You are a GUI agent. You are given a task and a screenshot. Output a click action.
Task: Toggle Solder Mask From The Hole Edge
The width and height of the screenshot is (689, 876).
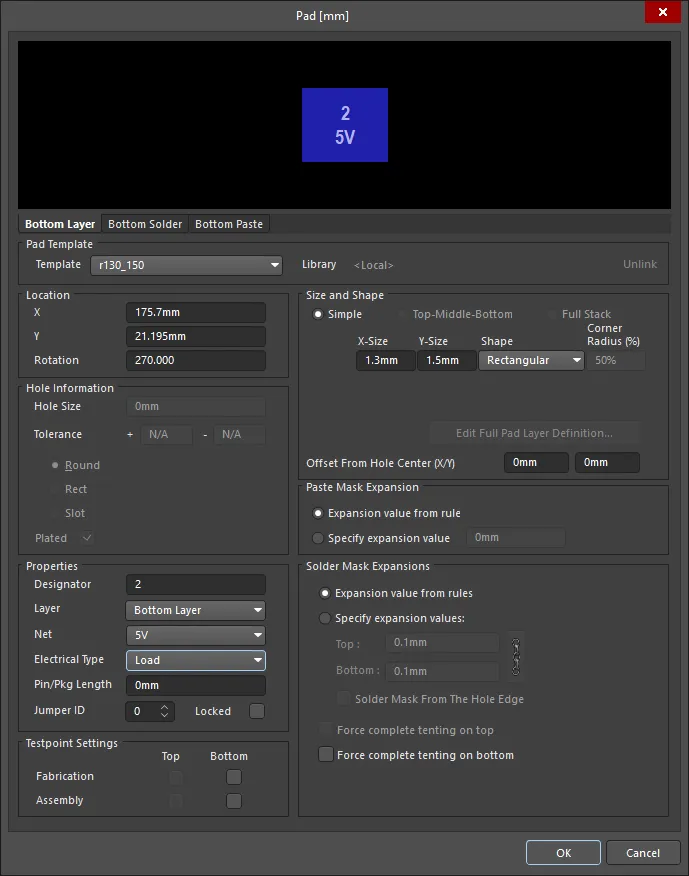344,698
